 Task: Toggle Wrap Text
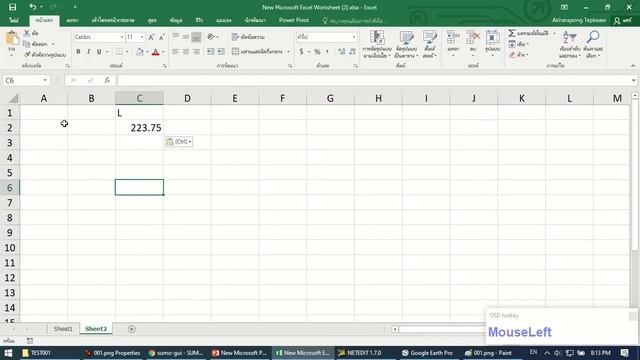[248, 37]
